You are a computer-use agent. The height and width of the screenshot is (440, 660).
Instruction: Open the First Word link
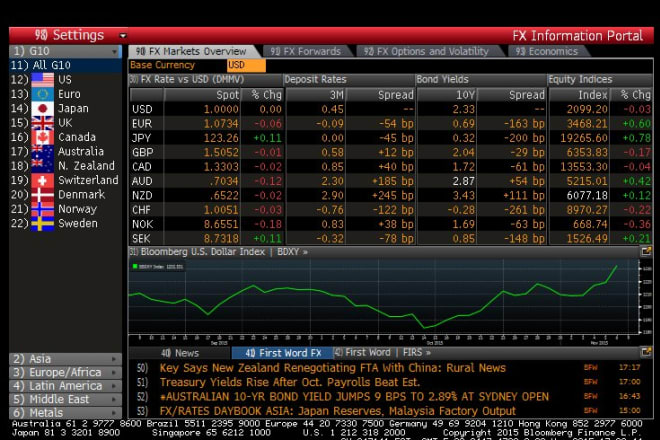point(367,352)
